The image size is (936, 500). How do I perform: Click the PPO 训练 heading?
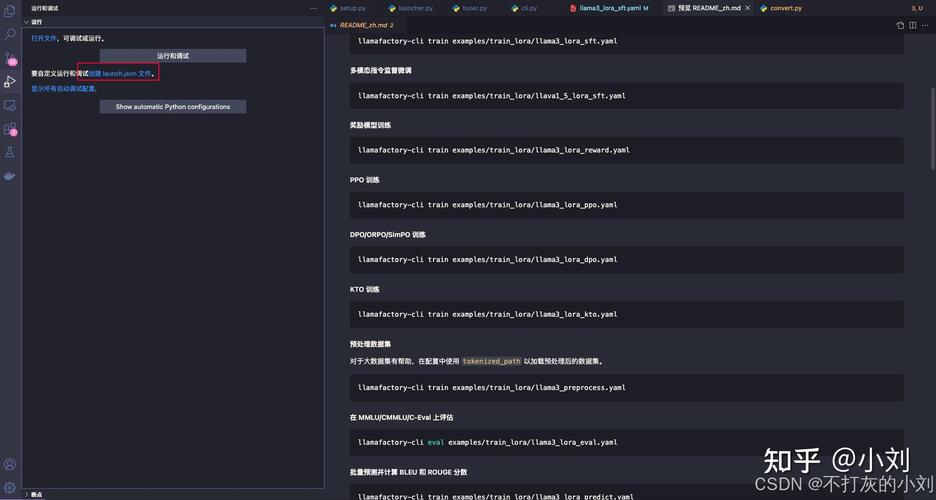(364, 180)
